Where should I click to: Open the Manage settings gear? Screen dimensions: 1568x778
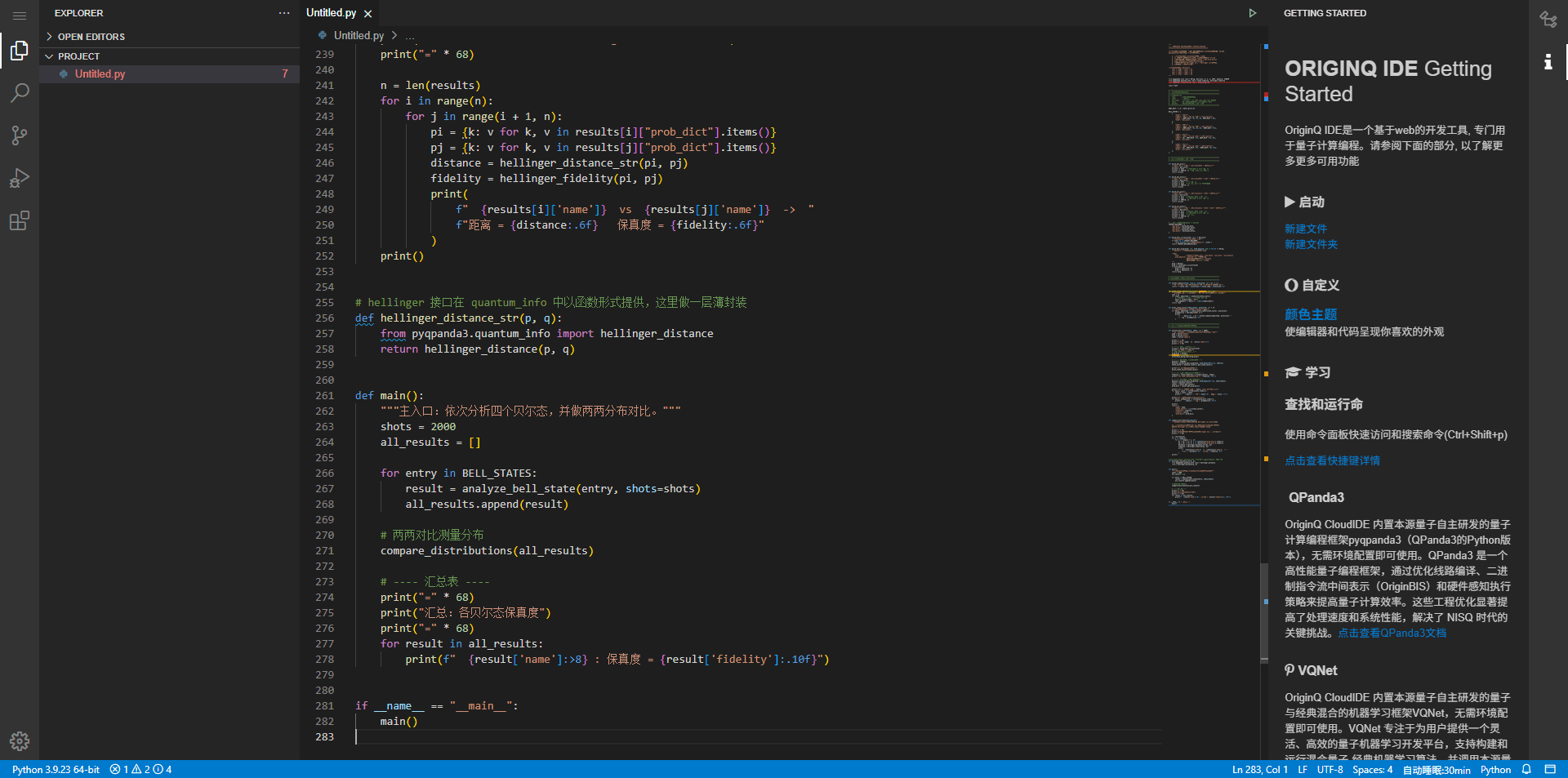20,741
